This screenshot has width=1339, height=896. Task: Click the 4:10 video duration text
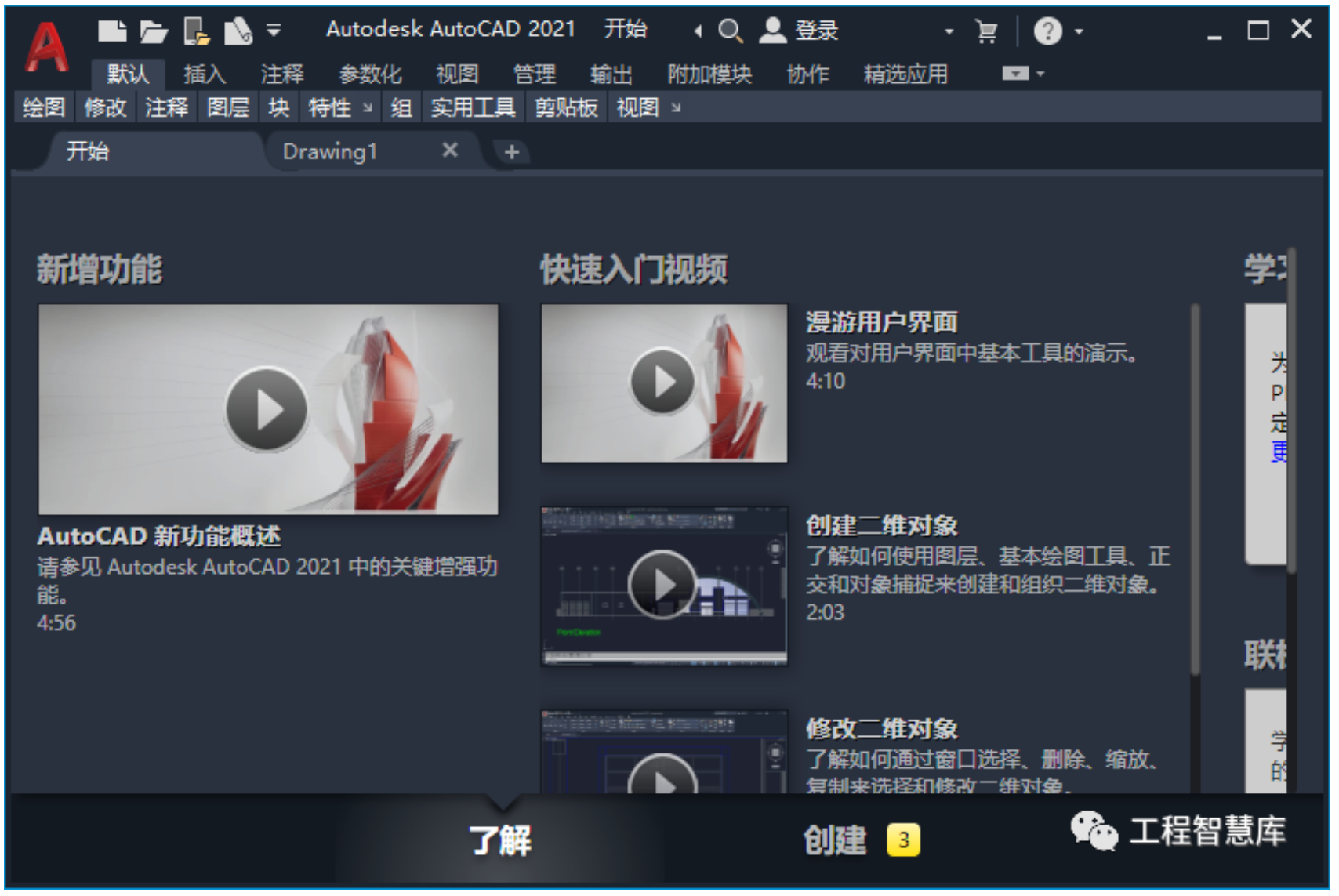click(x=826, y=381)
